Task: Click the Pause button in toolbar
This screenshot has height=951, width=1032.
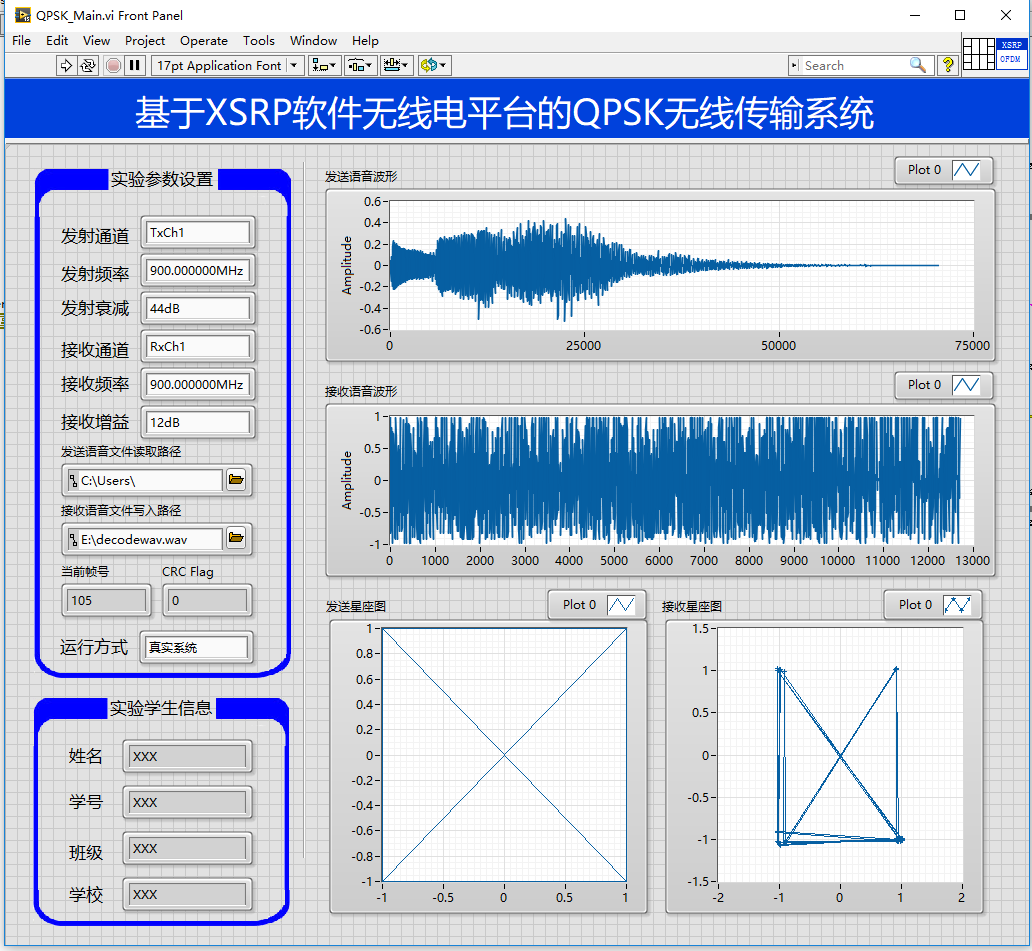Action: [x=134, y=65]
